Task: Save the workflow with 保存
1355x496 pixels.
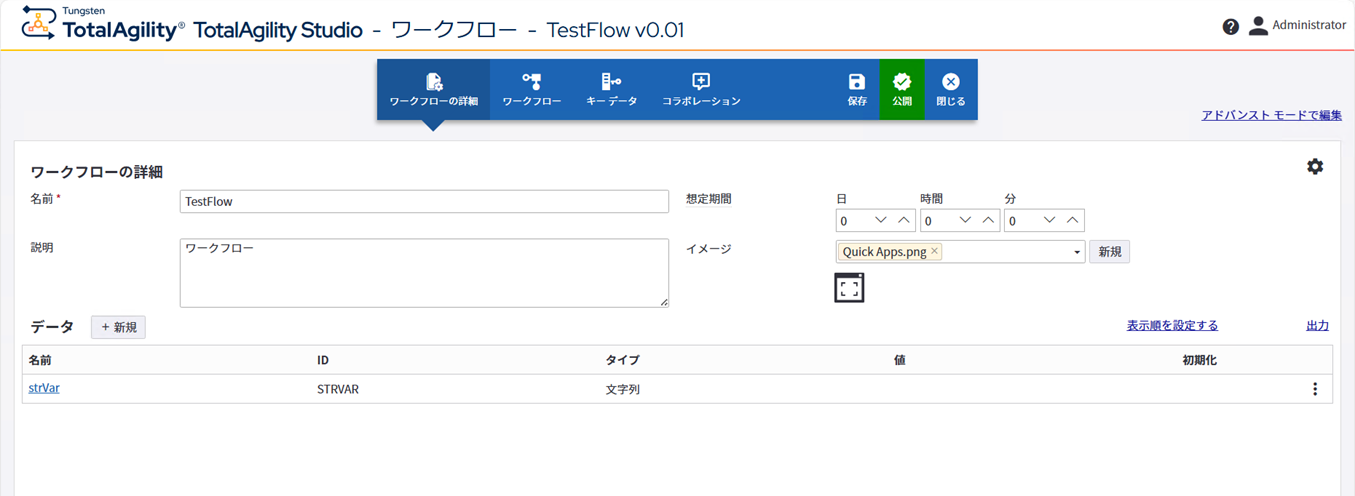Action: pos(857,90)
